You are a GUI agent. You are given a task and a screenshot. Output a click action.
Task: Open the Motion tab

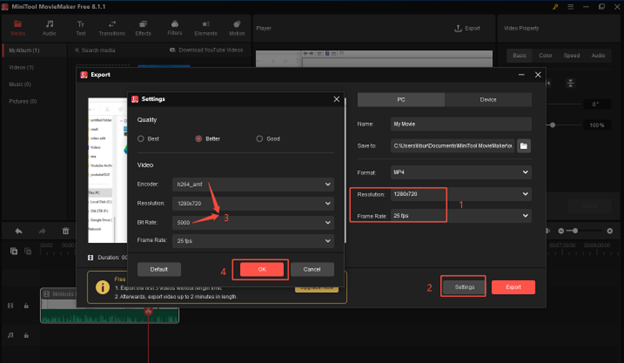[237, 28]
